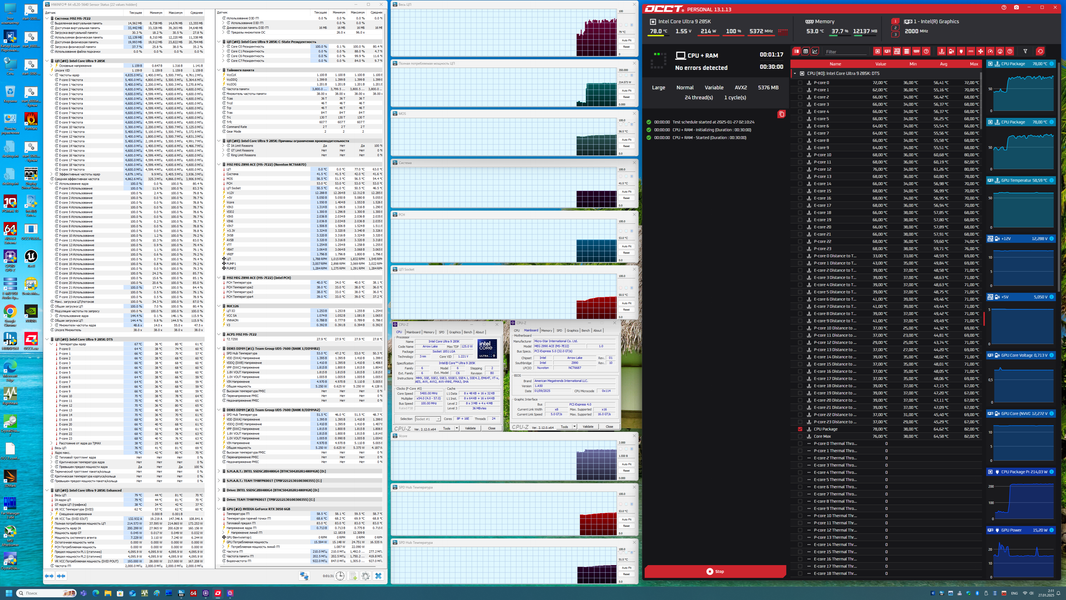Check the P-core 0 sensor checkbox in OCCT
The image size is (1066, 600).
point(800,82)
